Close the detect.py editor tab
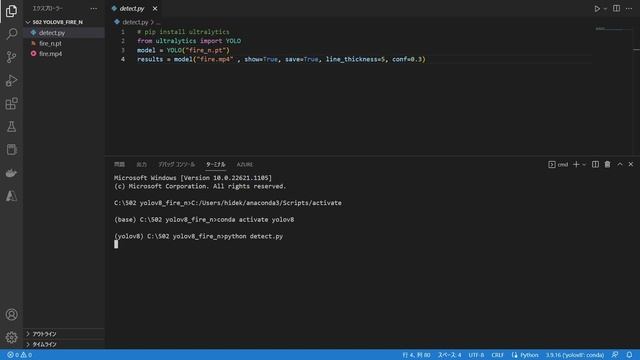Viewport: 640px width, 360px height. [x=155, y=9]
